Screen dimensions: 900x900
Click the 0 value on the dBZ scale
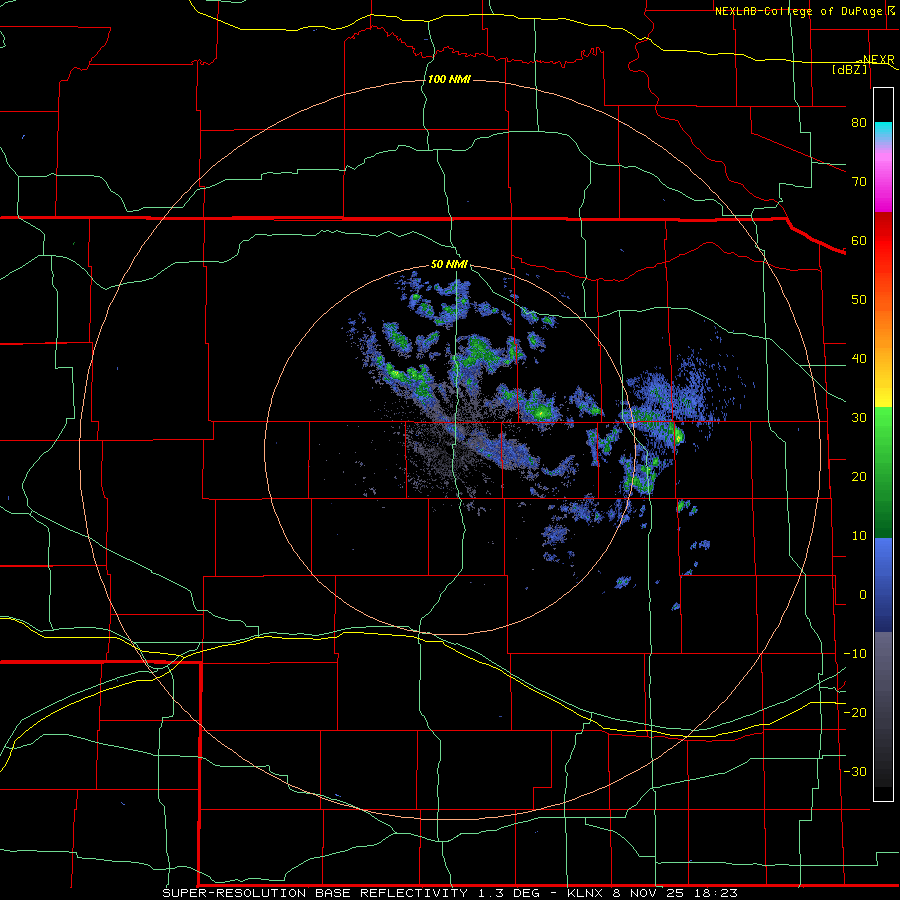863,595
